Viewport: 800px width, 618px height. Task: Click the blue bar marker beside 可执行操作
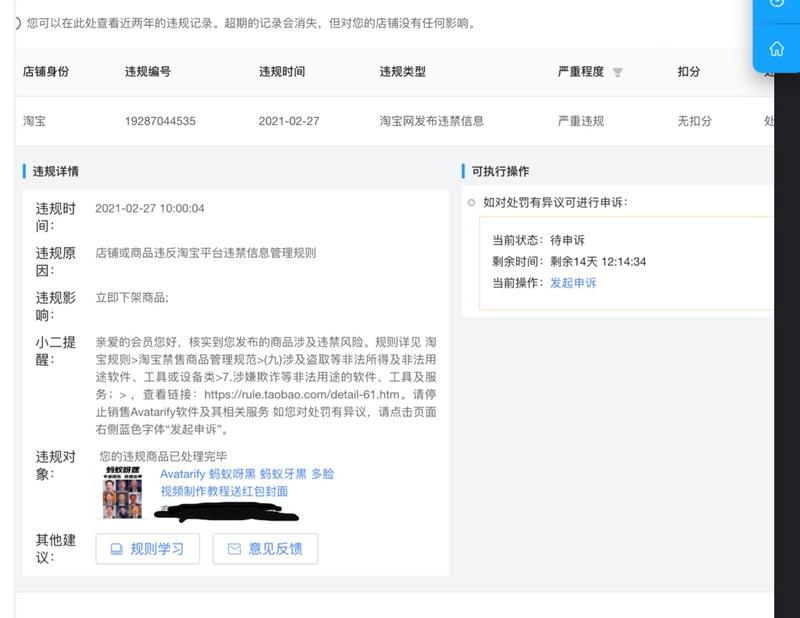point(463,171)
